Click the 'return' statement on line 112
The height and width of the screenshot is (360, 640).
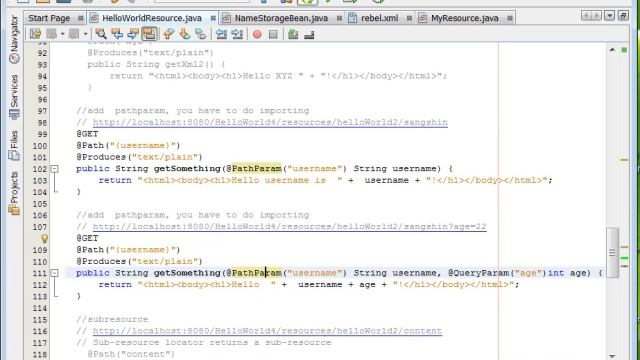115,284
